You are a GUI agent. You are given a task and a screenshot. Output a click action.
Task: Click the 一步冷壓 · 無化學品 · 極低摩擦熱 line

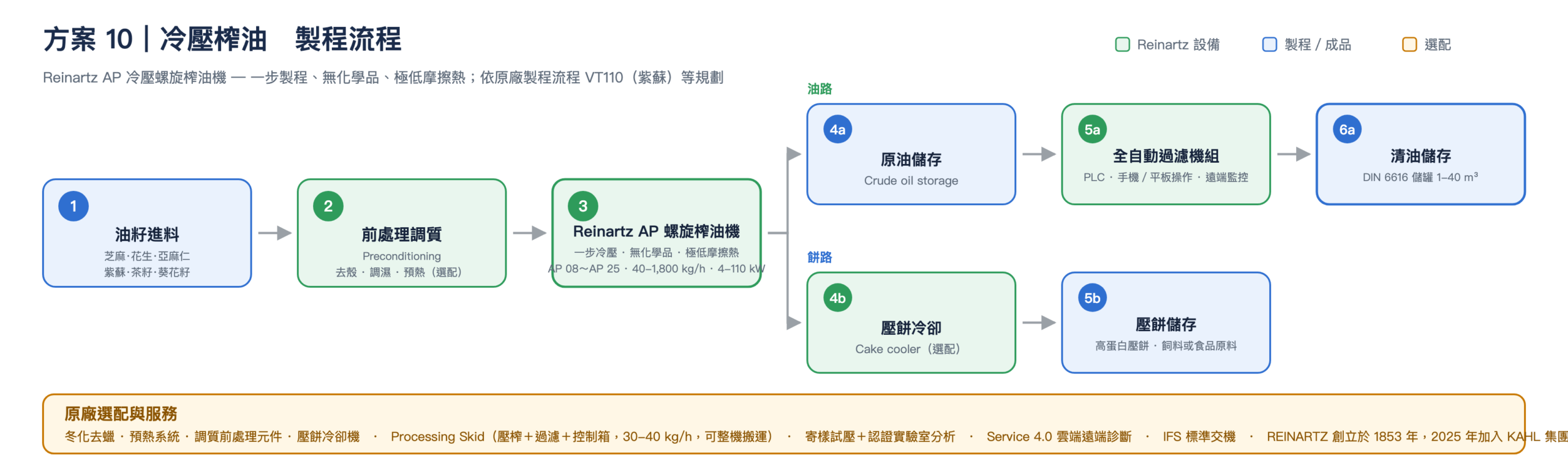(x=656, y=252)
